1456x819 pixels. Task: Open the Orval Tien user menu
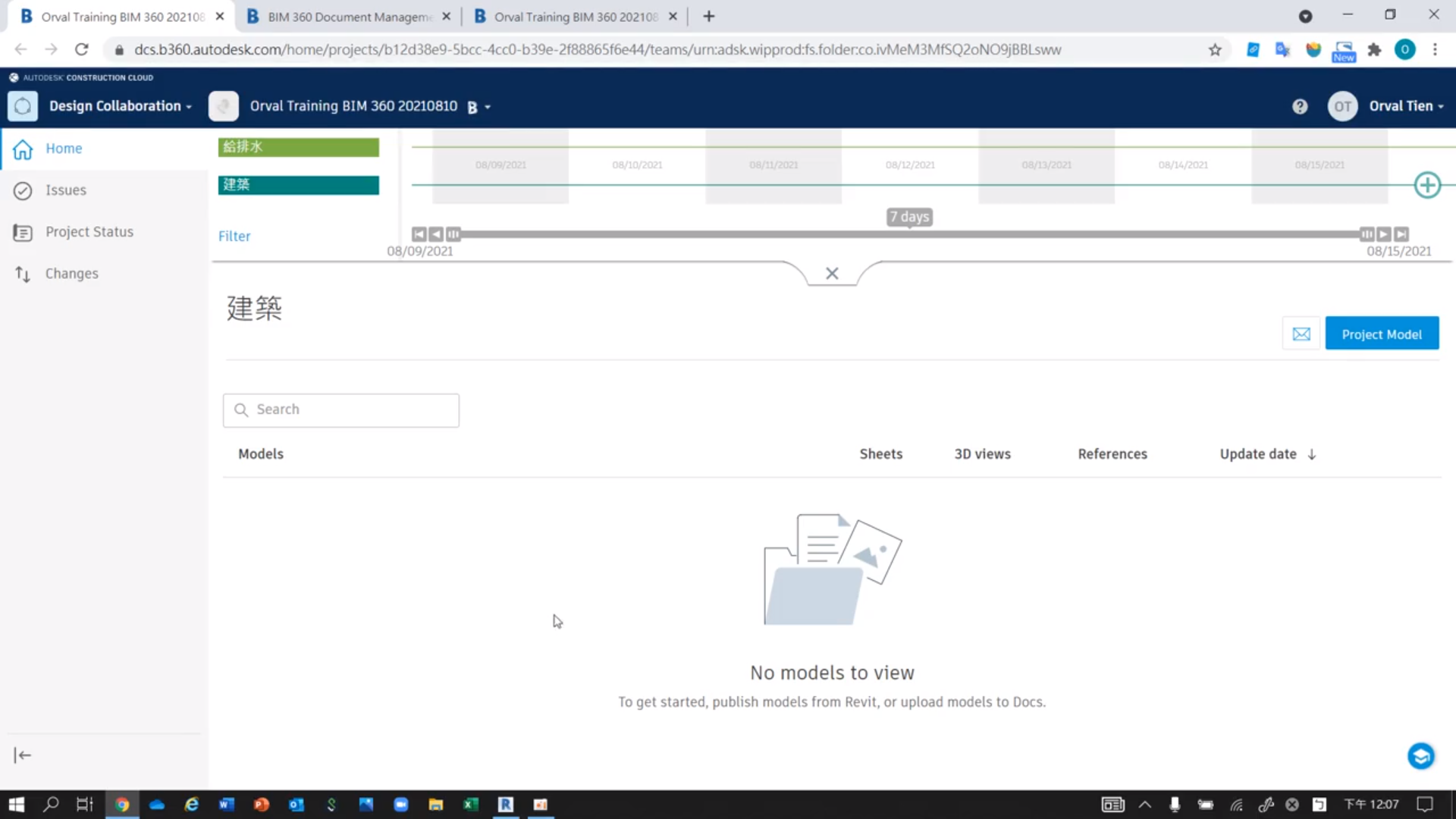point(1406,106)
